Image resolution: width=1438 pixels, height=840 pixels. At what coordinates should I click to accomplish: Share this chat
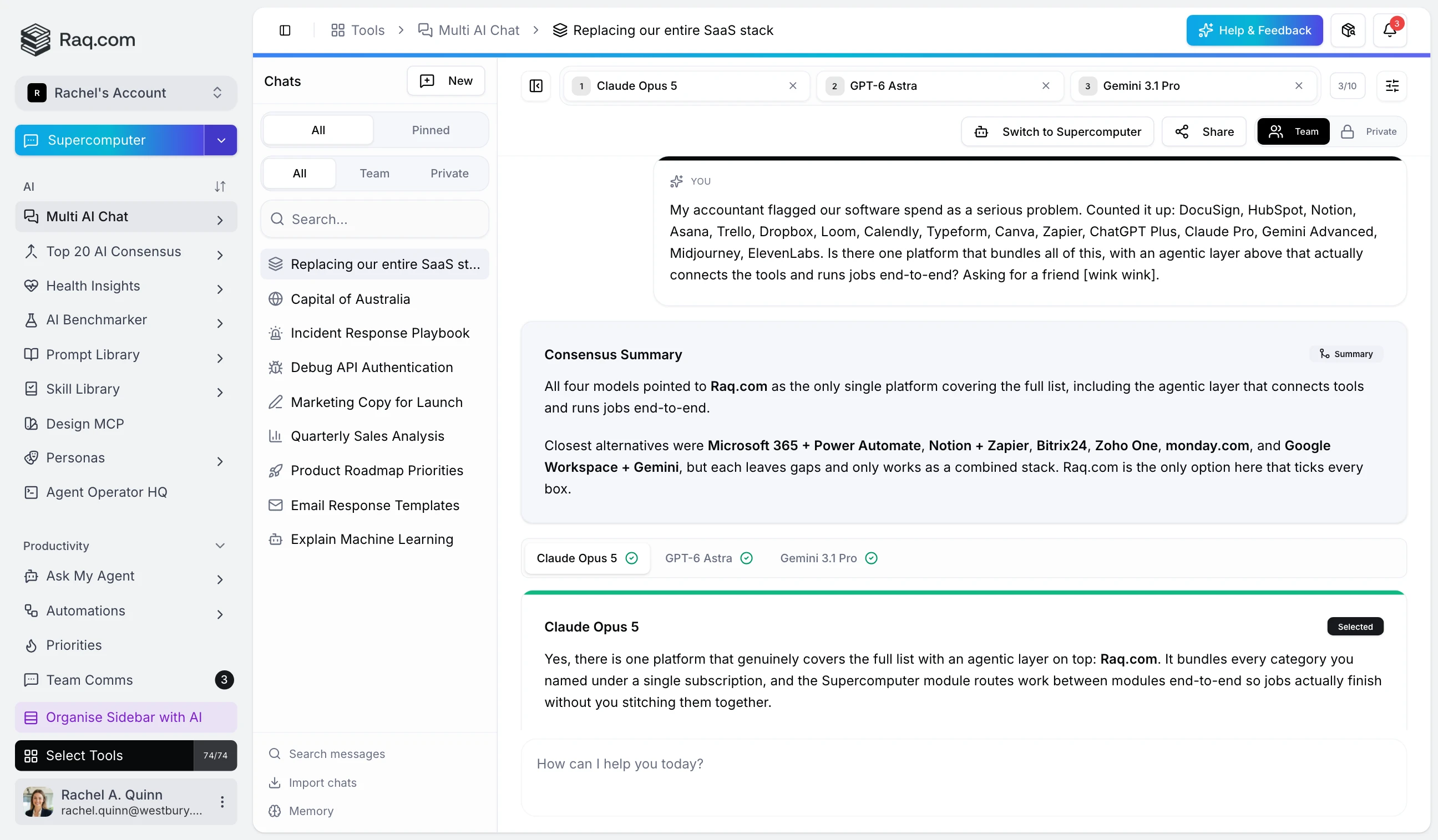point(1204,132)
